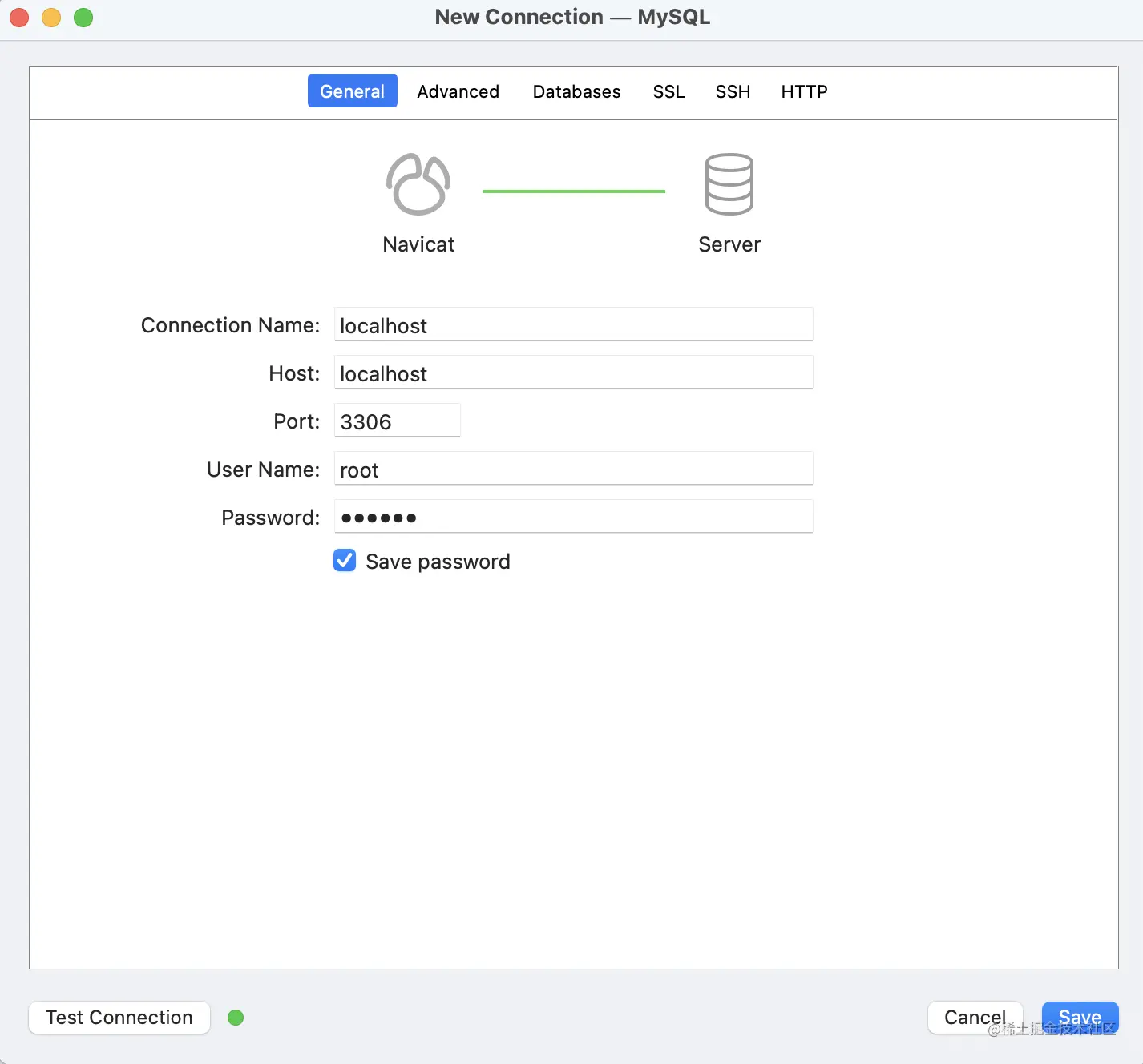Switch to the SSL tab

[669, 91]
